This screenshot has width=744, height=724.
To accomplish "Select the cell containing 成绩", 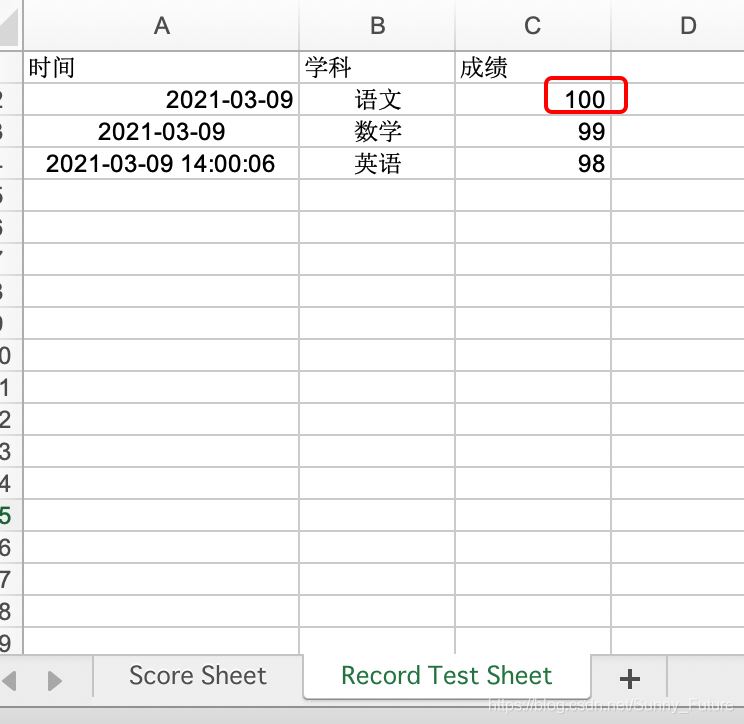I will coord(532,67).
